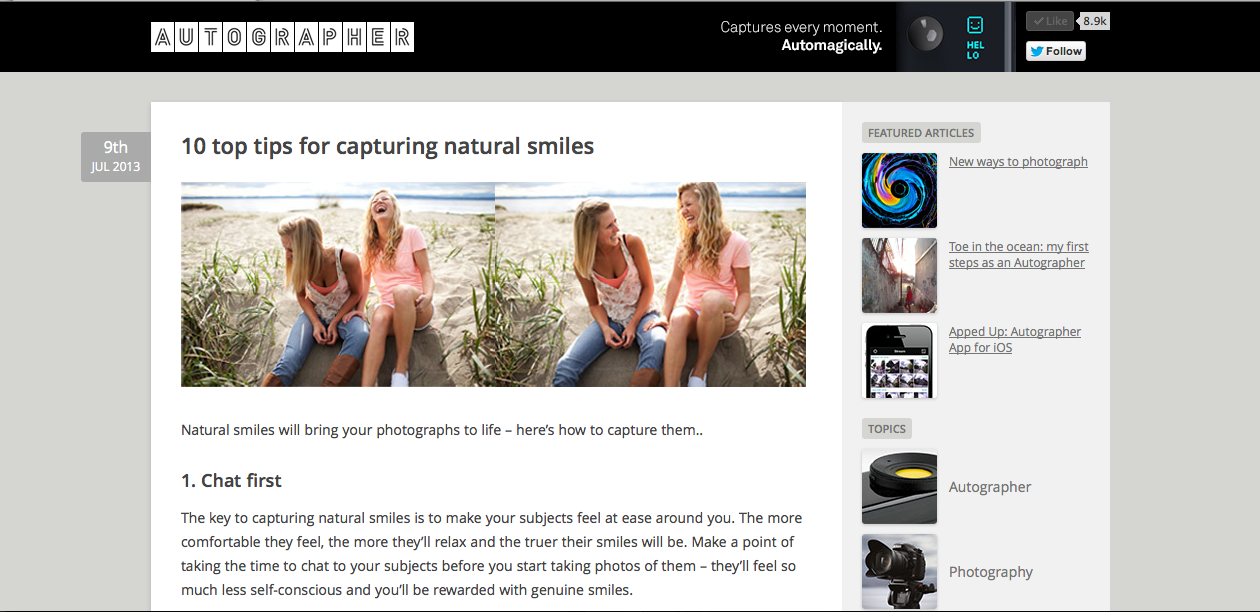Click the 'Captures every moment. Automagically.' tagline
Viewport: 1260px width, 612px height.
(x=801, y=36)
